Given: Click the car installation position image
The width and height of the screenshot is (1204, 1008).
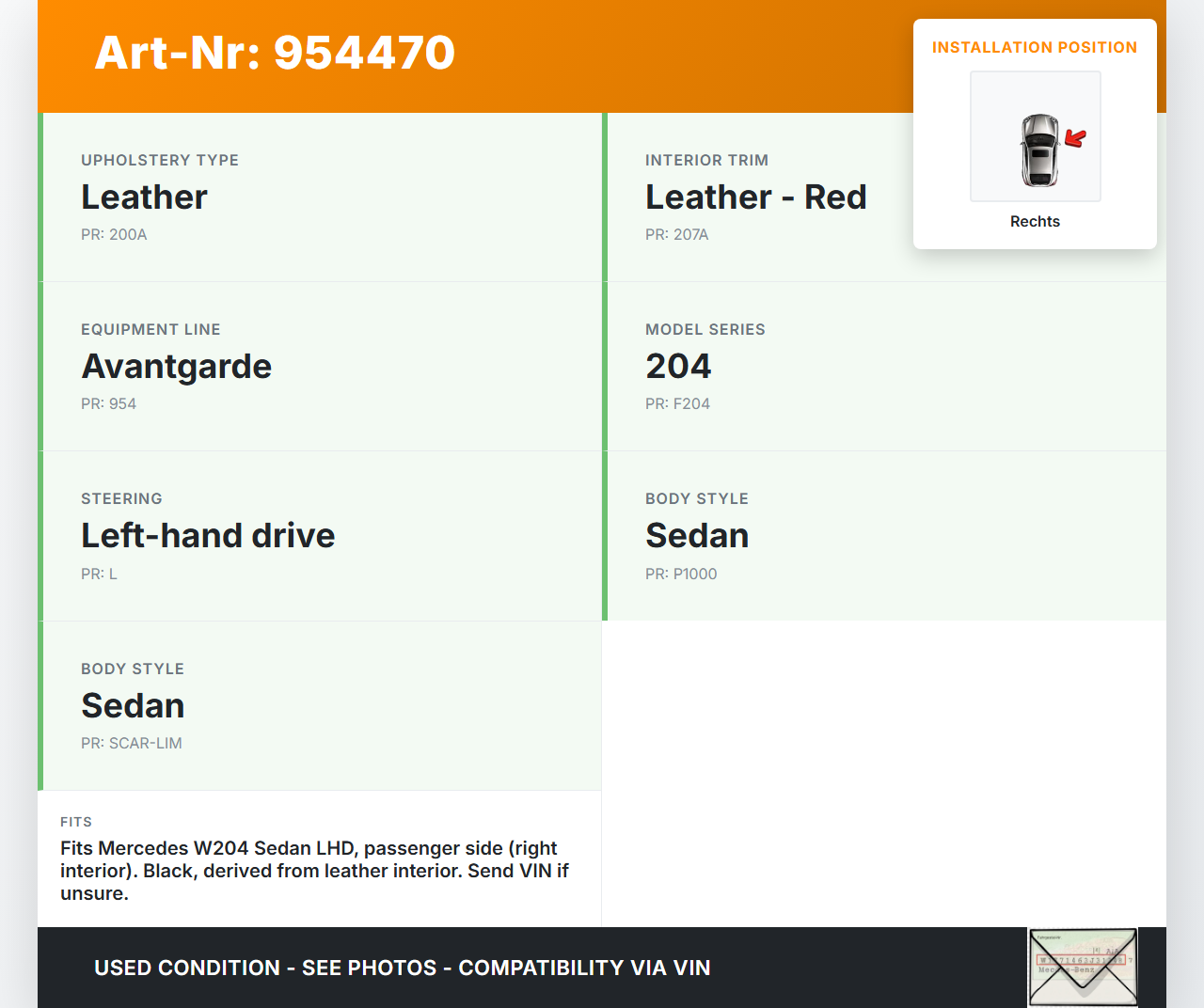Looking at the screenshot, I should [1036, 136].
